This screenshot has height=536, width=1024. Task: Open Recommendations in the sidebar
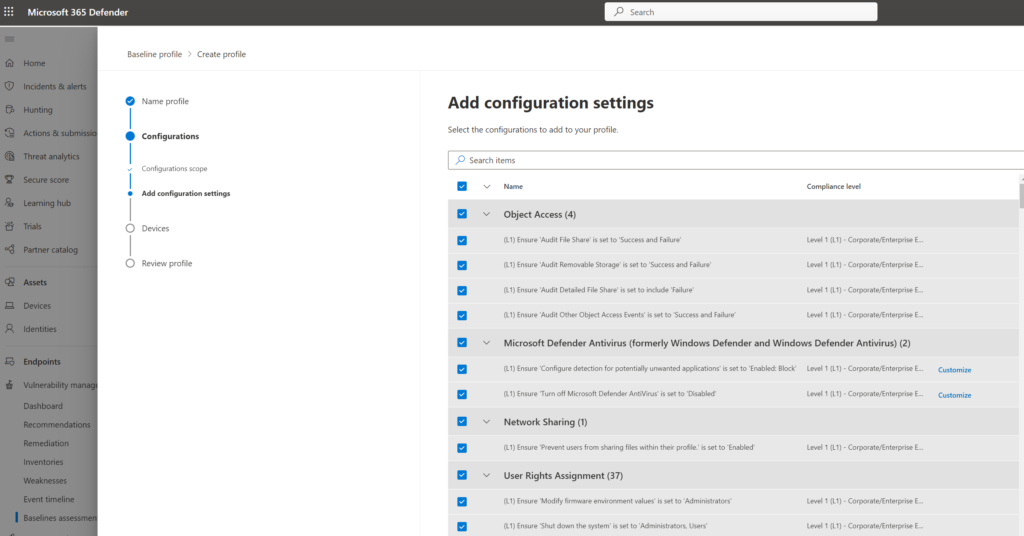point(57,424)
